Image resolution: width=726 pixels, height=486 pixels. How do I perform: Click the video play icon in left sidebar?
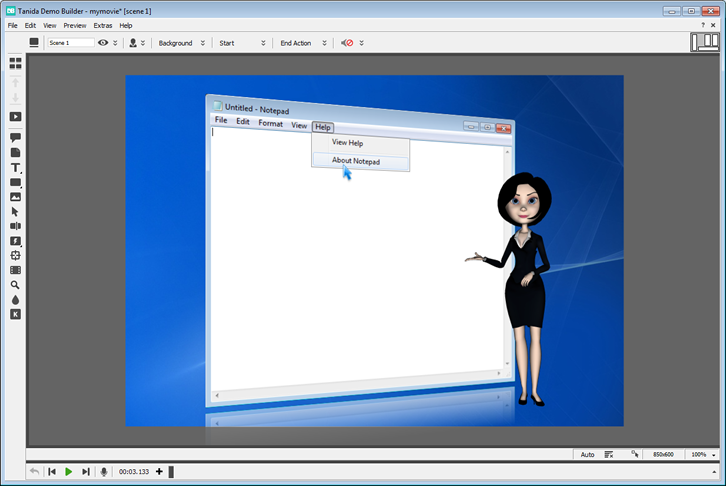15,117
